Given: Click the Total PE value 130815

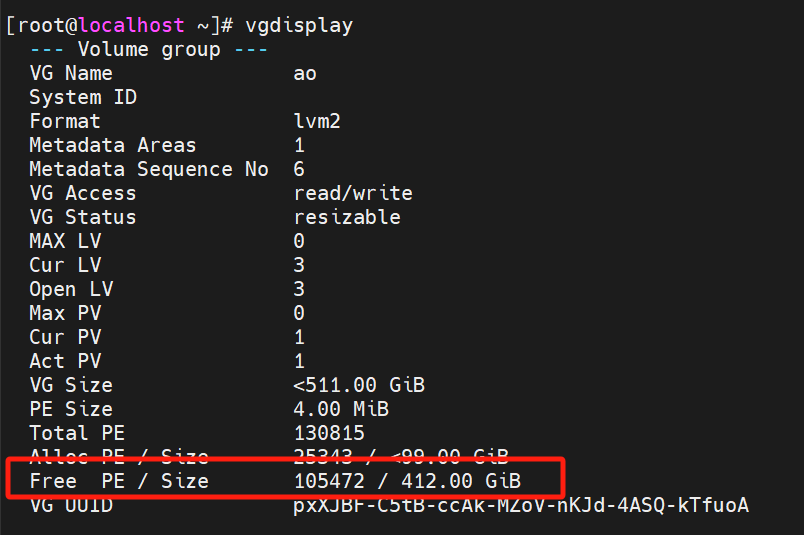Looking at the screenshot, I should (x=329, y=433).
